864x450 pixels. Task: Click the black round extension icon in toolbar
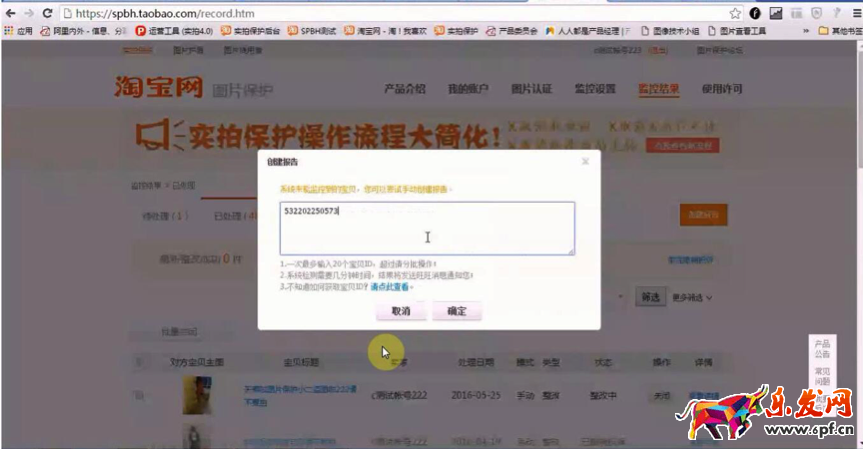[x=755, y=13]
